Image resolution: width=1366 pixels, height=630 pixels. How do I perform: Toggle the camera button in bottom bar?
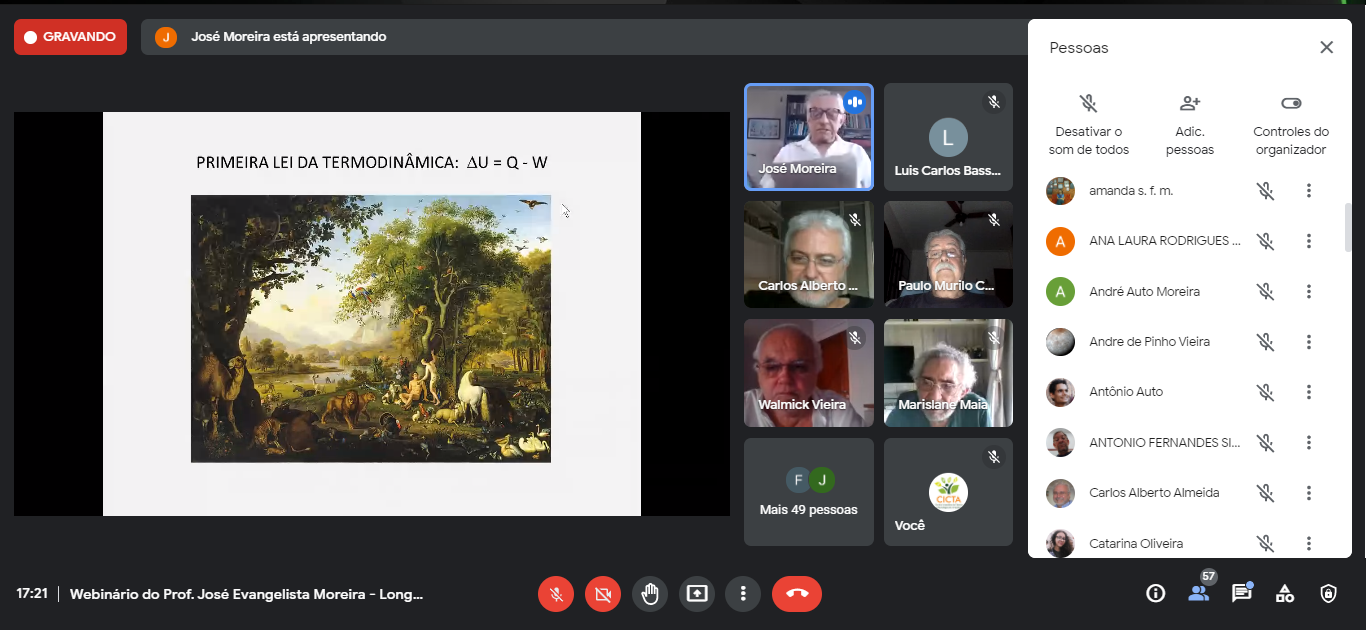click(x=603, y=594)
